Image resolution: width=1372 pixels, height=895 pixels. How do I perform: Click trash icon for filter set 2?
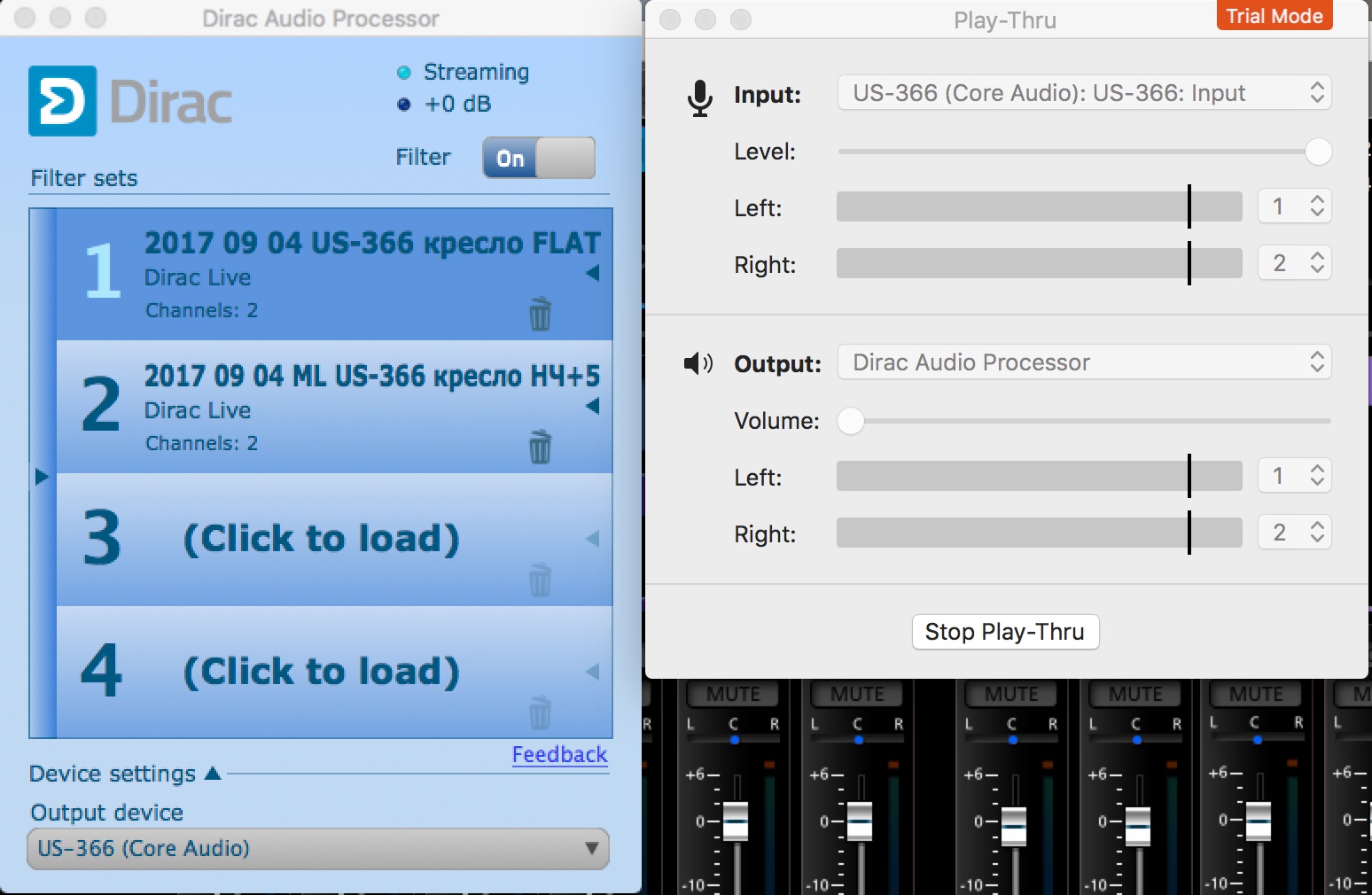(x=540, y=447)
